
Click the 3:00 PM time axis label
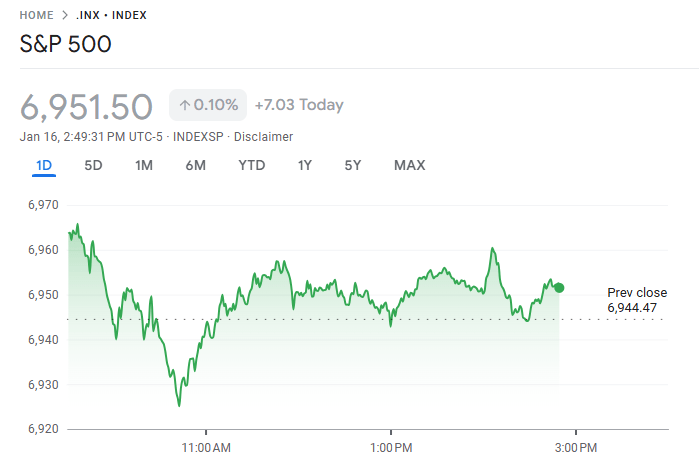pyautogui.click(x=575, y=445)
